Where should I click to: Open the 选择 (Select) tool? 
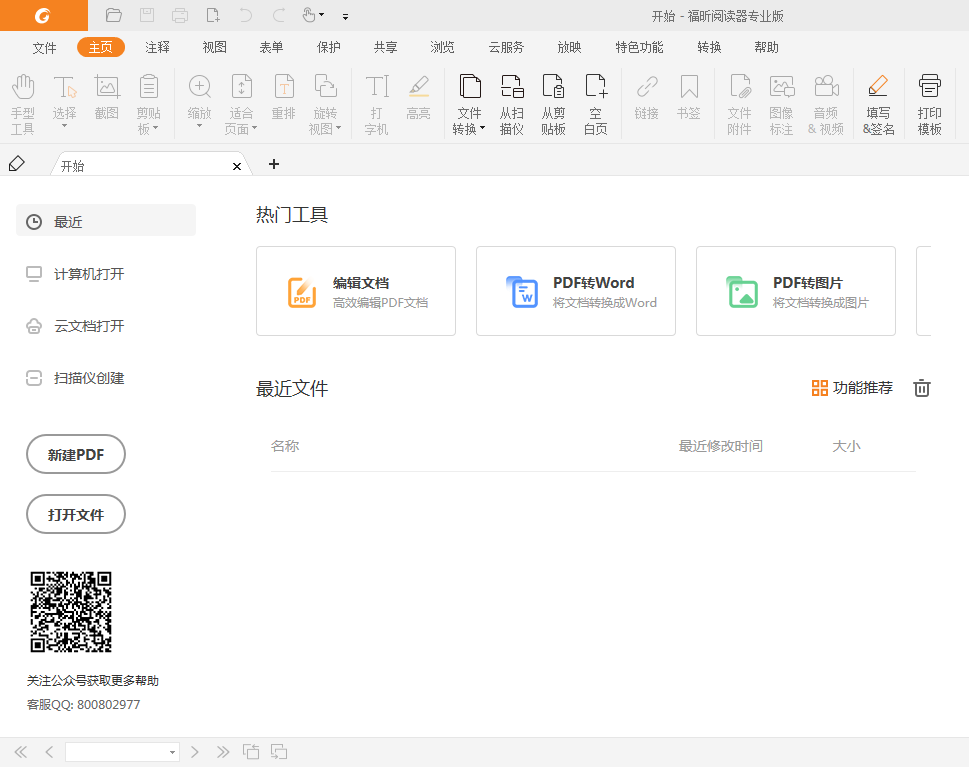tap(64, 103)
